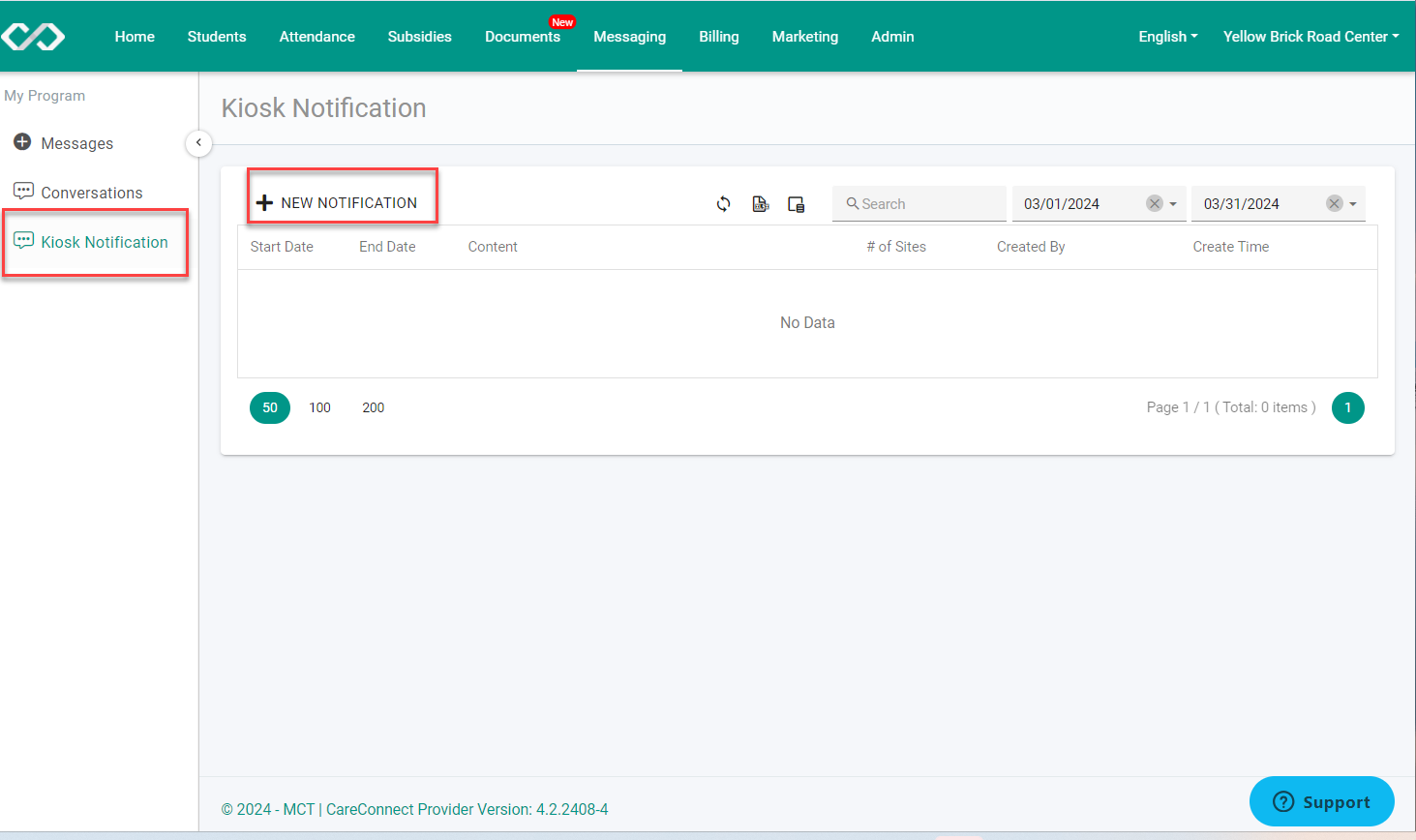1416x840 pixels.
Task: Set page size to 200
Action: [374, 407]
